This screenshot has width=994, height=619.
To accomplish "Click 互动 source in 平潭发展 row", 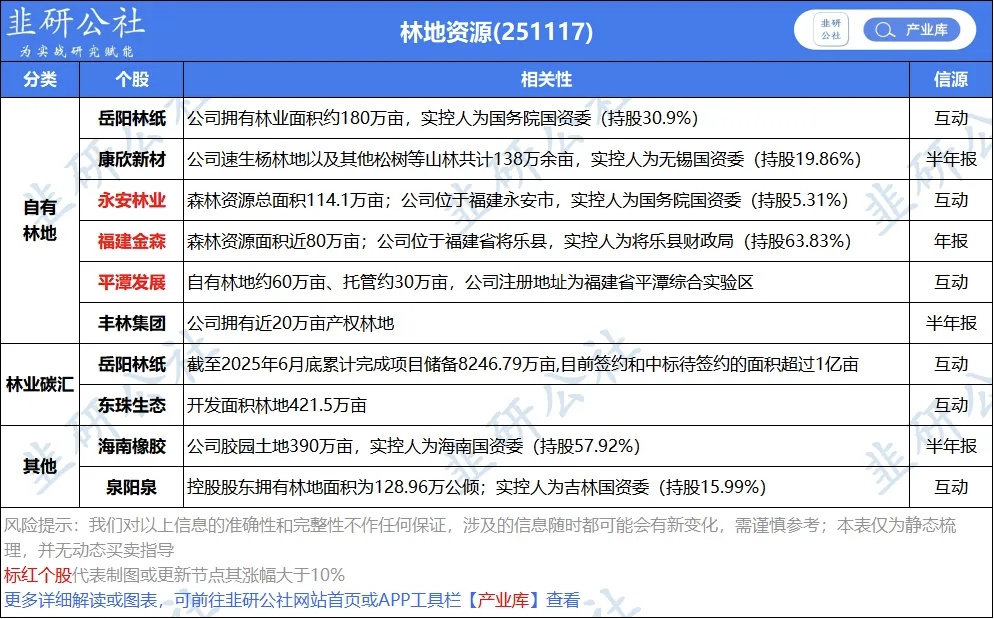I will 951,282.
